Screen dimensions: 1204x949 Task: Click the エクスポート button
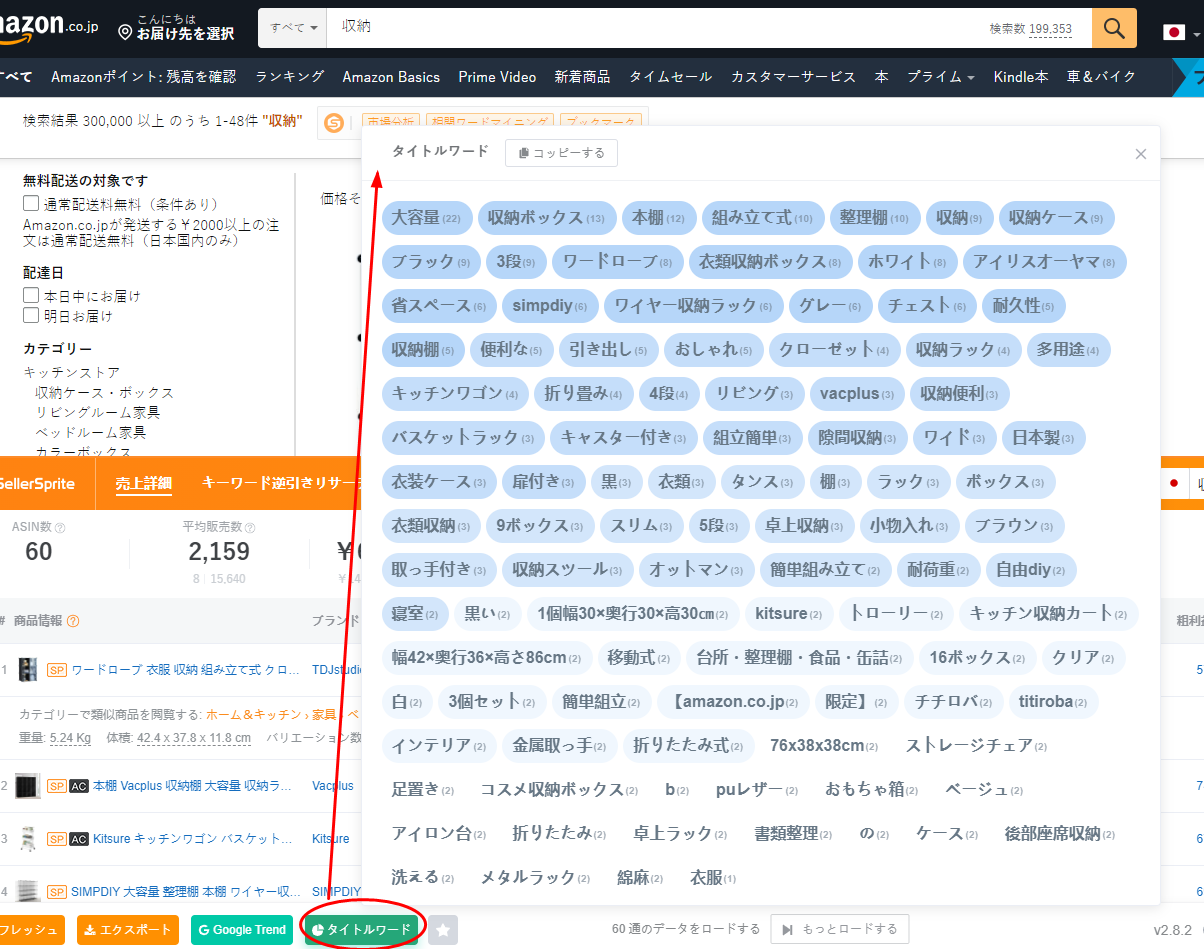click(x=128, y=930)
